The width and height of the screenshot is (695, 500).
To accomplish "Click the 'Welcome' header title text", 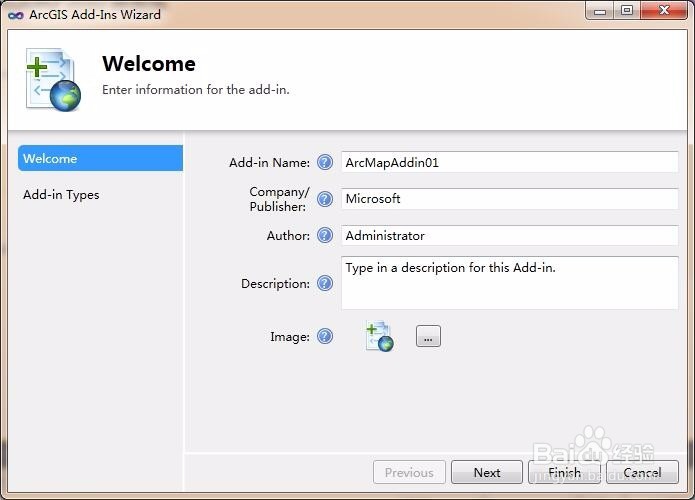I will coord(149,63).
